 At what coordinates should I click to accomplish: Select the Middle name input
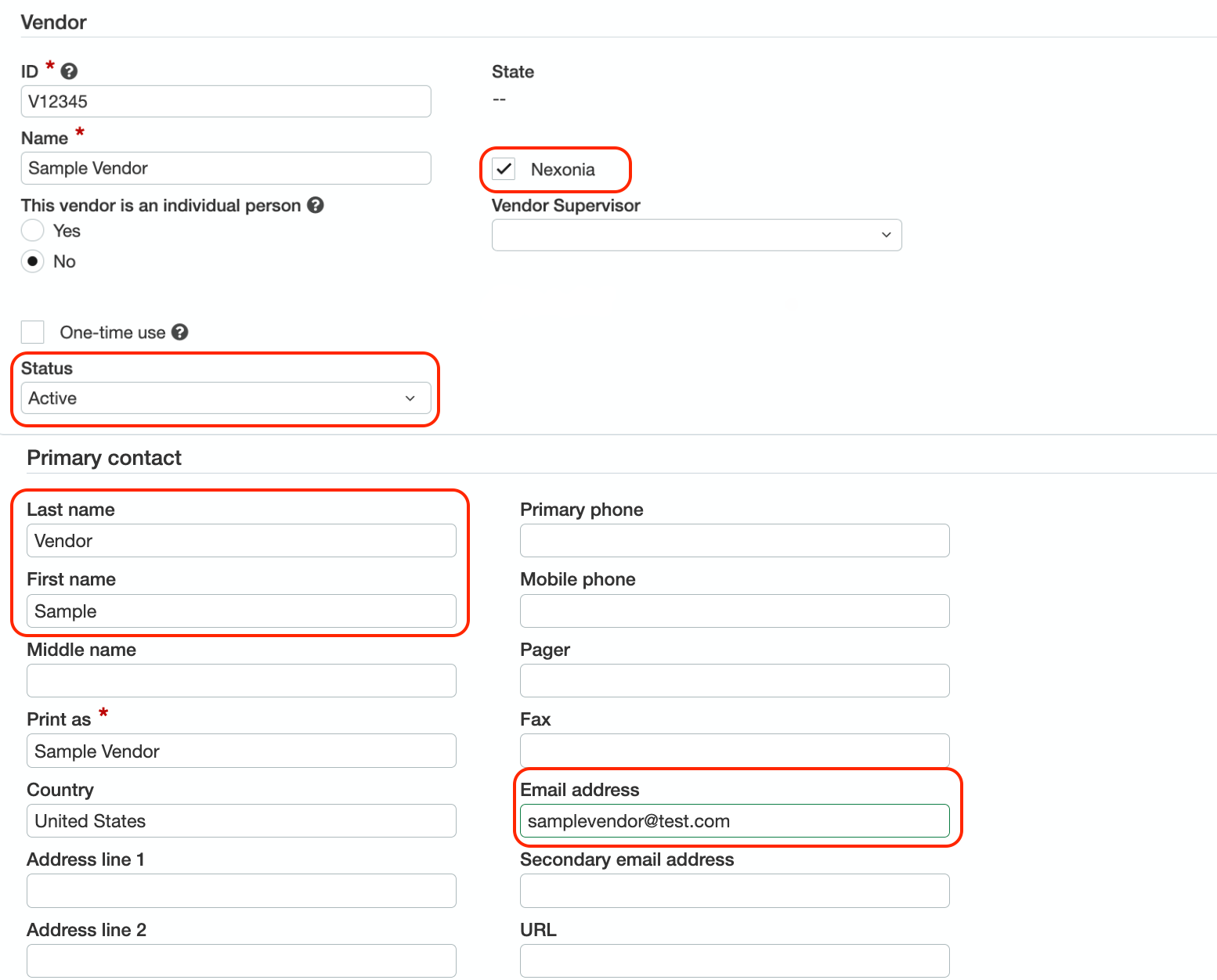[x=241, y=681]
